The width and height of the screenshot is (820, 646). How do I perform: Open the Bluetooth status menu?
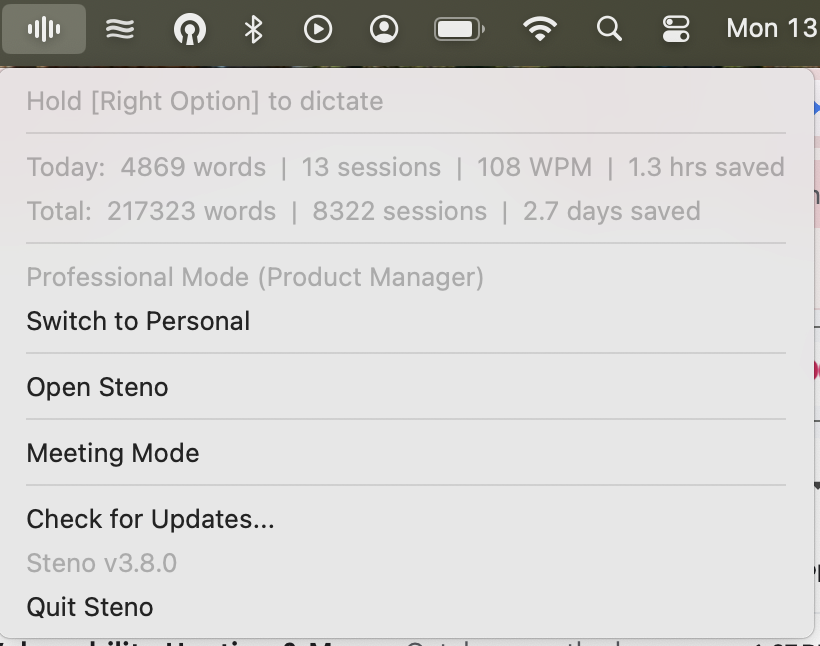[253, 29]
